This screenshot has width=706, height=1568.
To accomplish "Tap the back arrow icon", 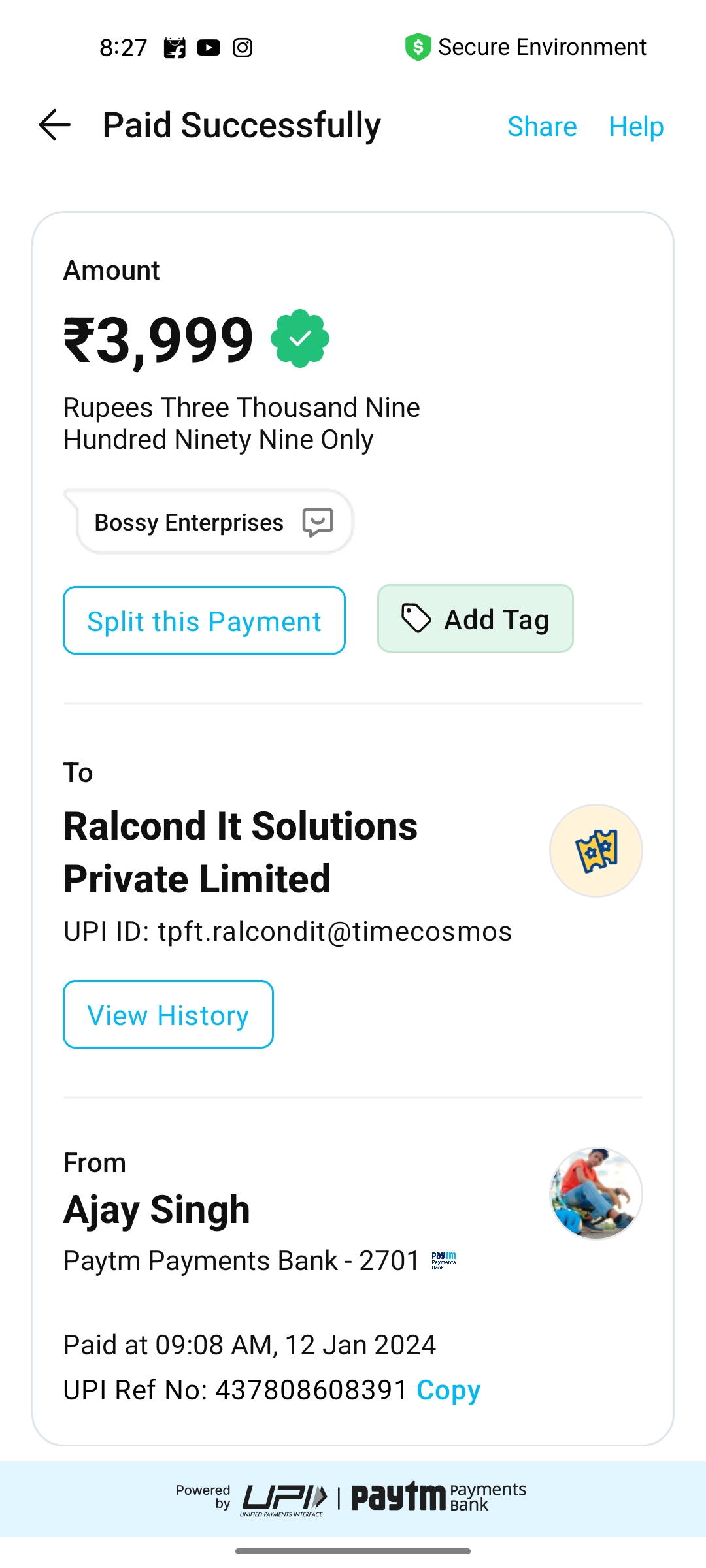I will 55,125.
